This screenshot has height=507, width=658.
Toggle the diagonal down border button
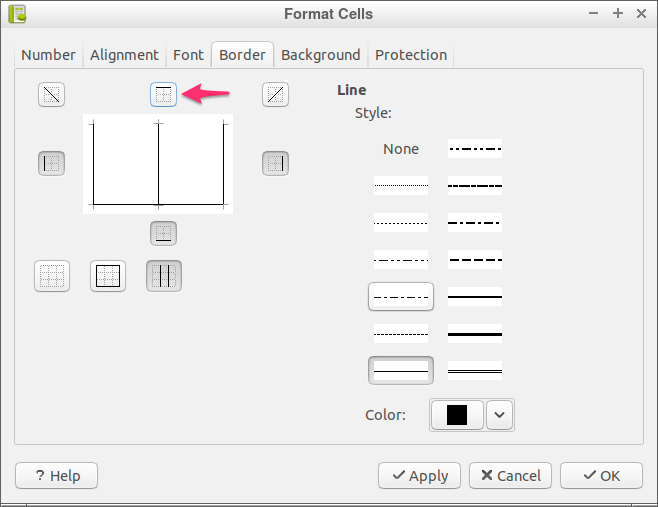click(x=51, y=94)
